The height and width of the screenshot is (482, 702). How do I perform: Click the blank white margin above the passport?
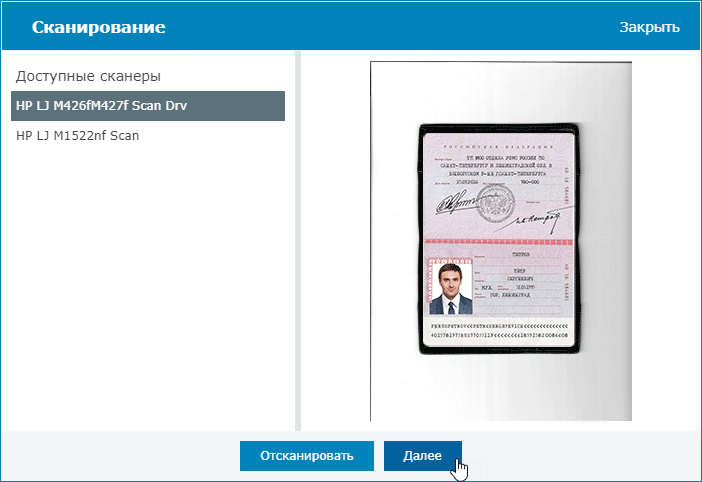click(x=499, y=92)
